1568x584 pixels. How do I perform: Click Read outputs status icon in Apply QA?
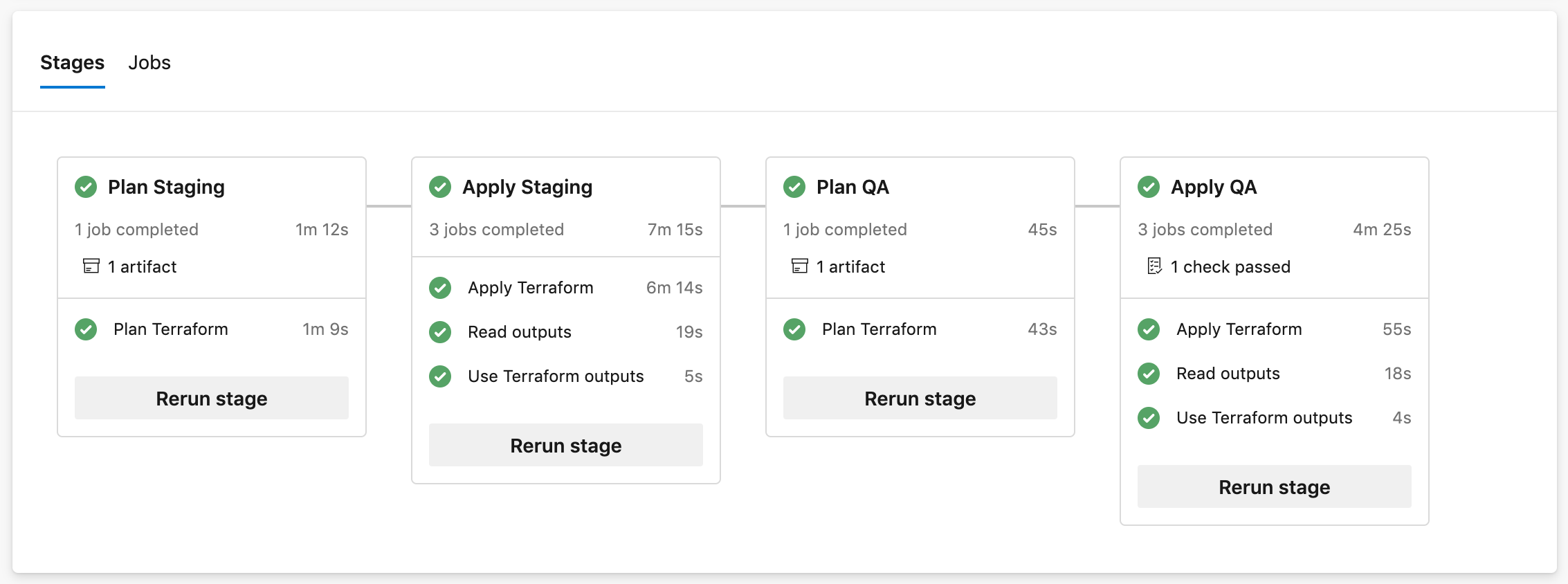tap(1149, 374)
